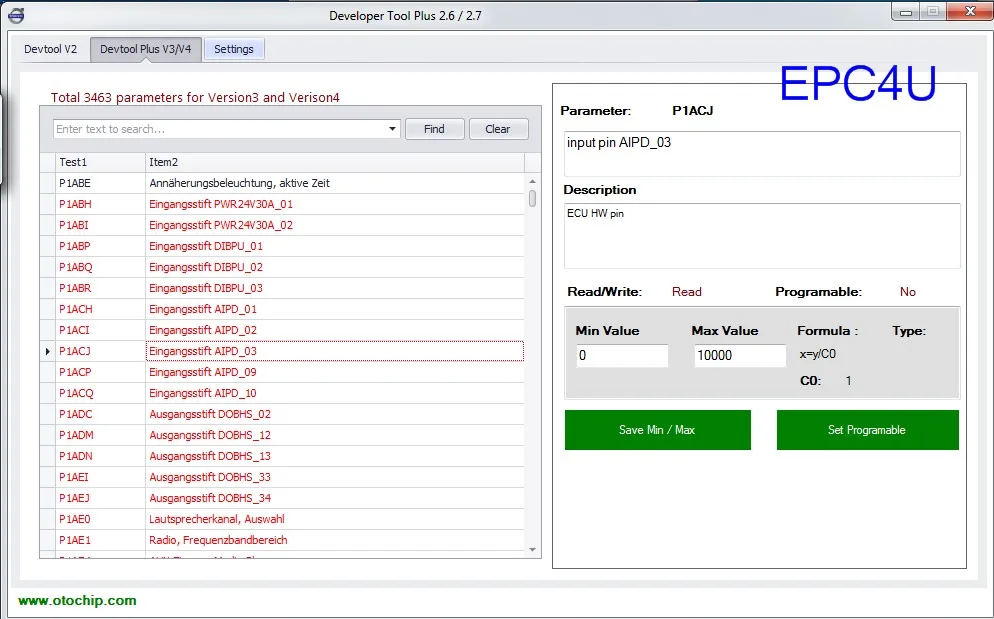Image resolution: width=994 pixels, height=619 pixels.
Task: Sort by the Test1 column header
Action: (100, 162)
